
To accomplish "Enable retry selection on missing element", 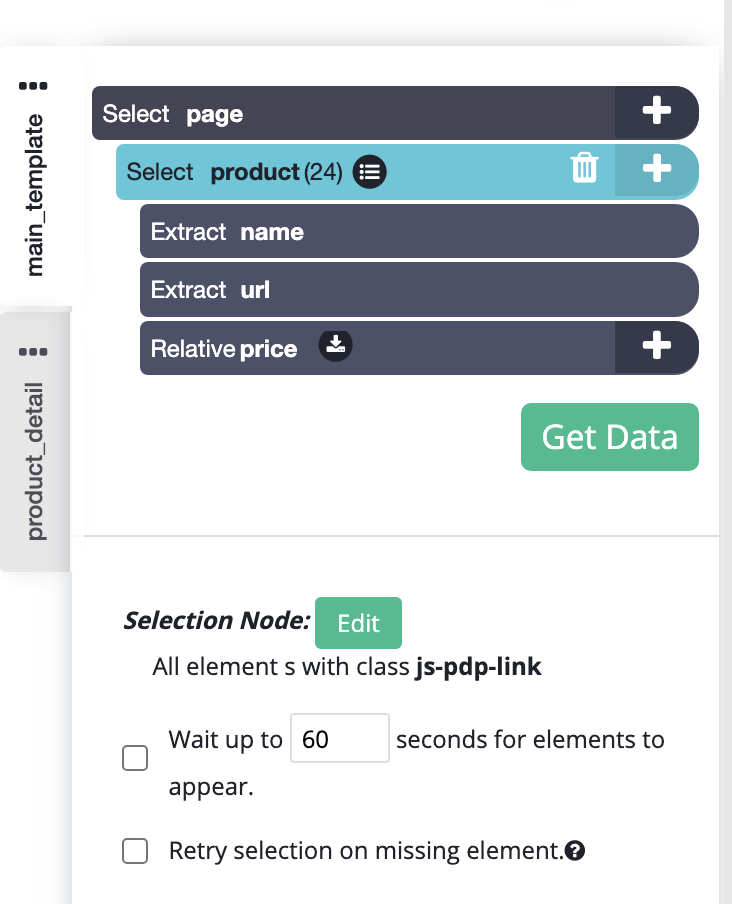I will point(135,851).
